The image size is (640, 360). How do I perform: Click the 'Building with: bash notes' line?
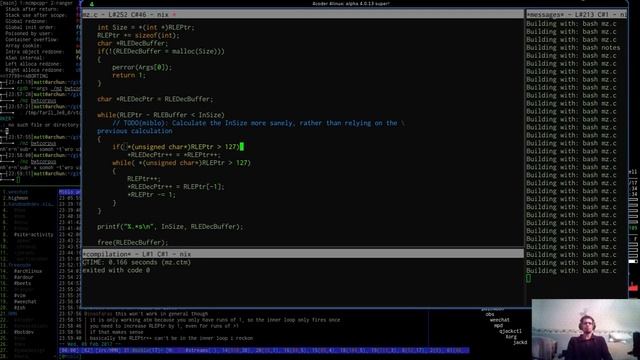(x=573, y=48)
